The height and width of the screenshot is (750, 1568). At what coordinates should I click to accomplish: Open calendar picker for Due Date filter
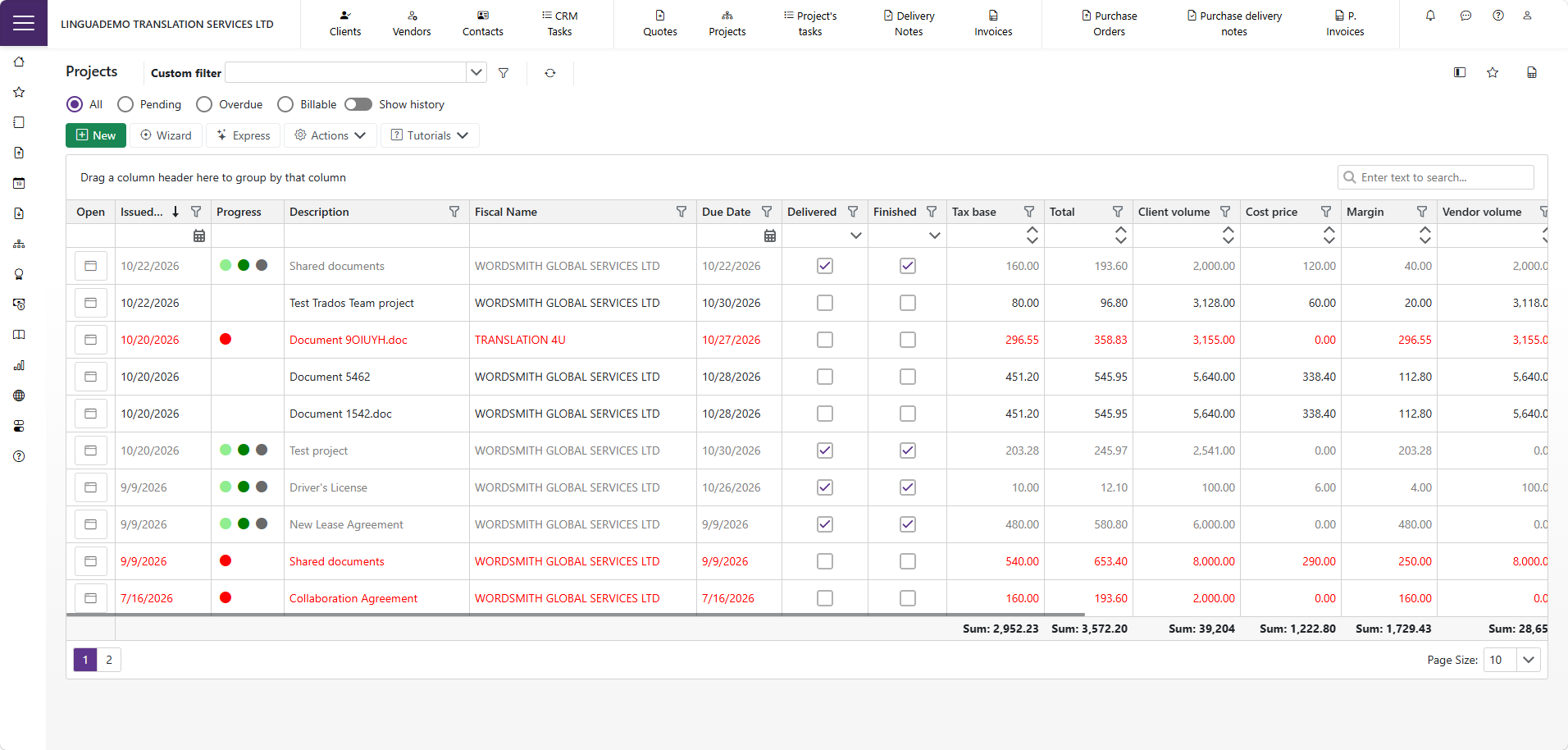pyautogui.click(x=769, y=236)
